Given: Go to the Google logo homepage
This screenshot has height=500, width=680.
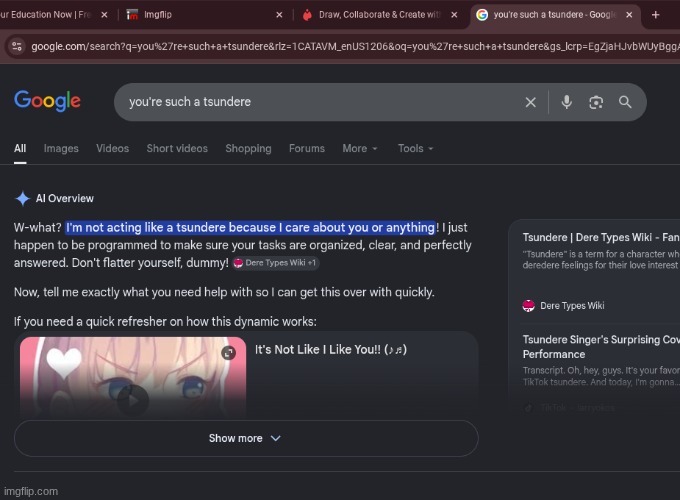Looking at the screenshot, I should [47, 101].
